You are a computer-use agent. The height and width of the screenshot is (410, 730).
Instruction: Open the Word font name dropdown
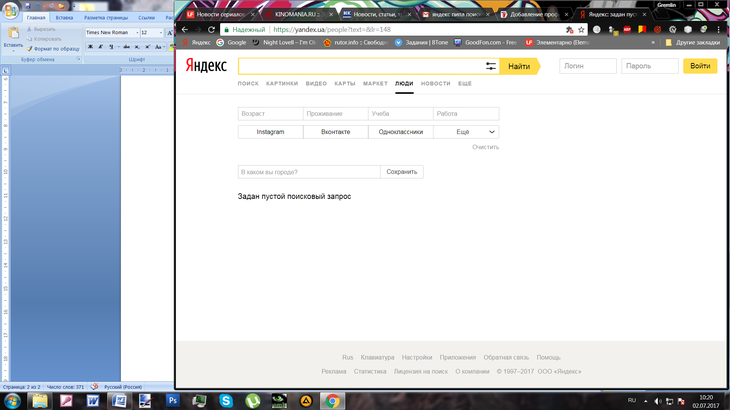(x=137, y=33)
